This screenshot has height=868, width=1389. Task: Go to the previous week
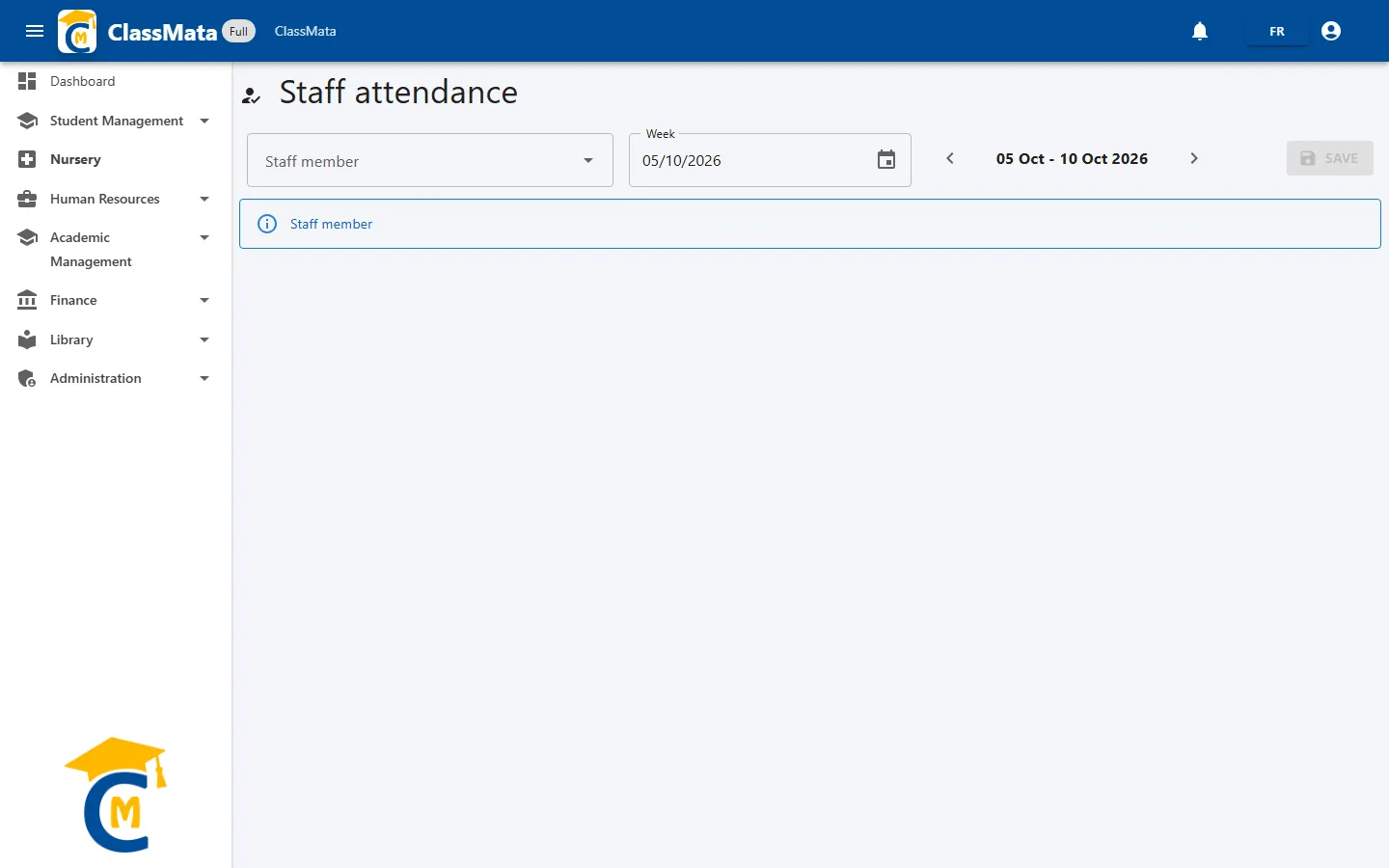tap(950, 158)
